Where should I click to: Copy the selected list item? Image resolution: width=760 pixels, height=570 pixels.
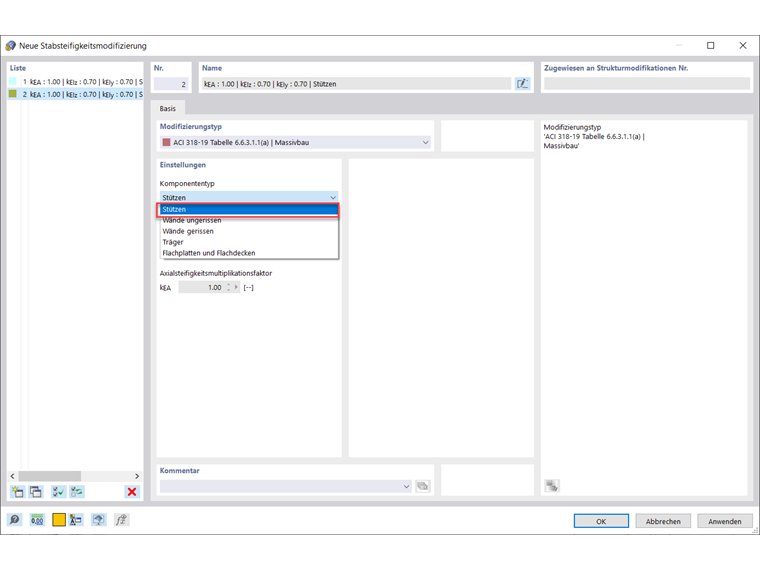tap(36, 492)
